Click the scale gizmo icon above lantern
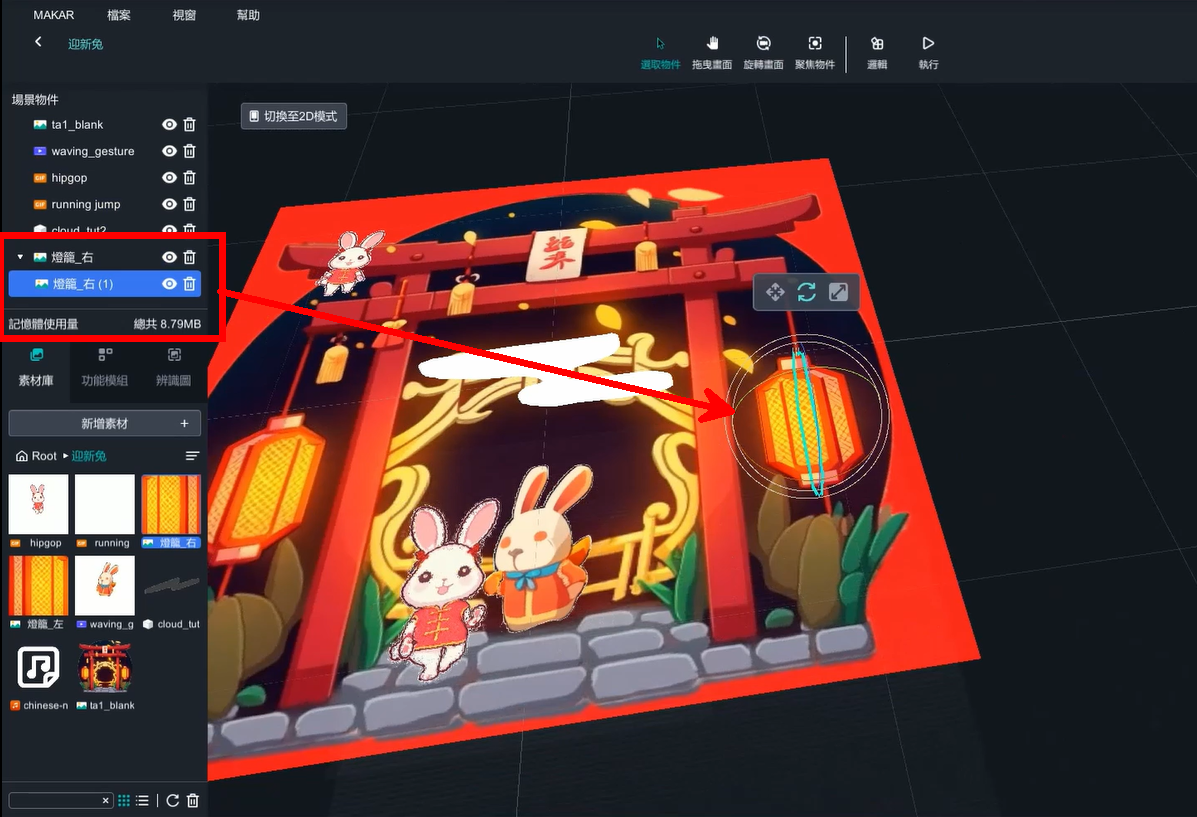The width and height of the screenshot is (1197, 817). (839, 292)
